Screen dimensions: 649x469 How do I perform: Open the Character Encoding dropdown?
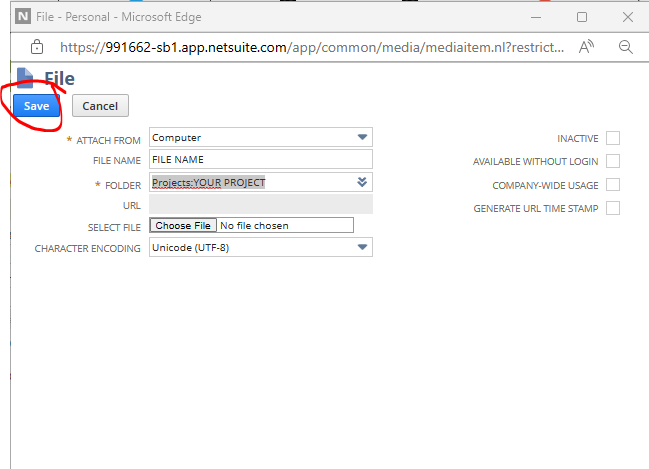(x=361, y=247)
